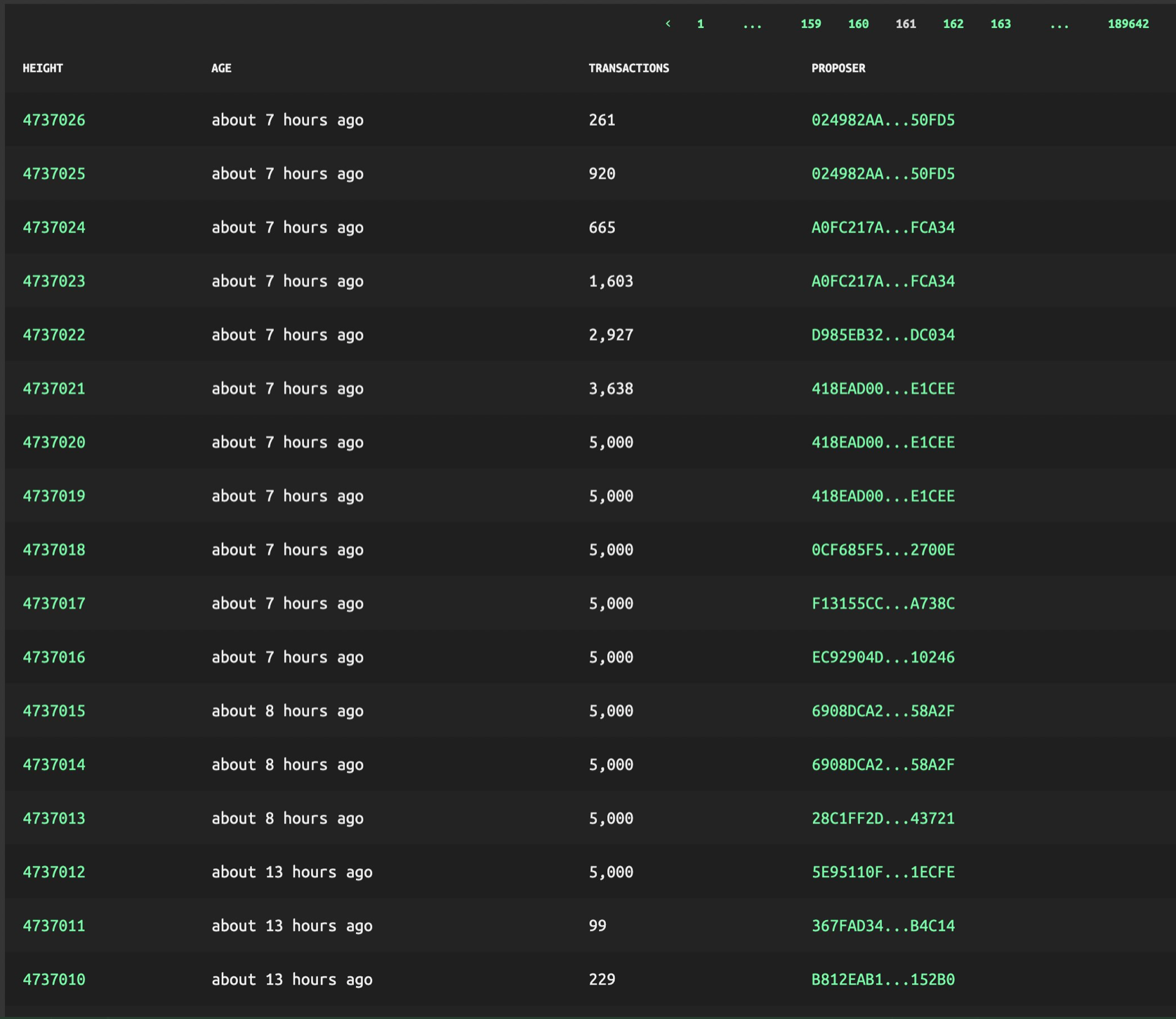Open proposer 6908DCA2...58A2F in block 4737014 row
The height and width of the screenshot is (1019, 1176).
(x=883, y=765)
